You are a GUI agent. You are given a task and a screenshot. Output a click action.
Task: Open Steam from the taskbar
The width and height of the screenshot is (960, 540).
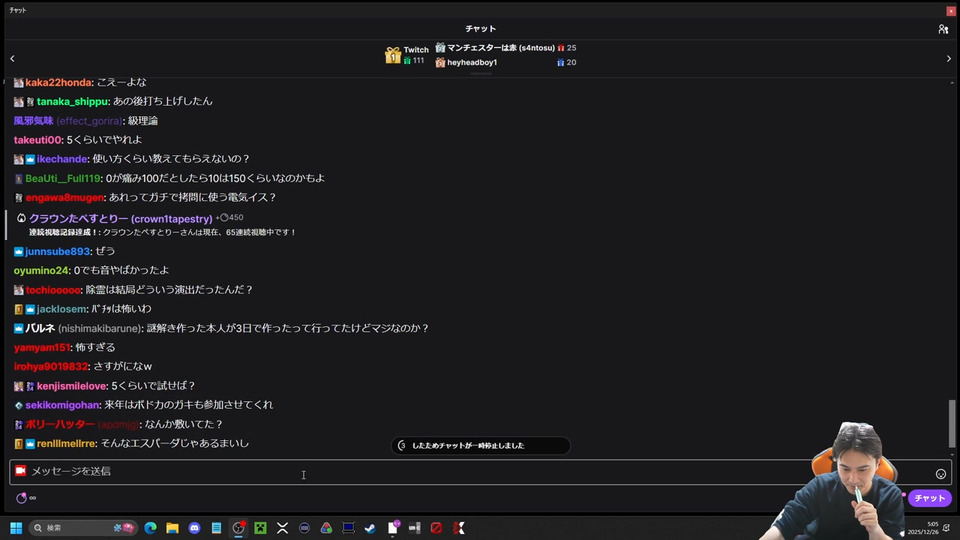[x=370, y=528]
